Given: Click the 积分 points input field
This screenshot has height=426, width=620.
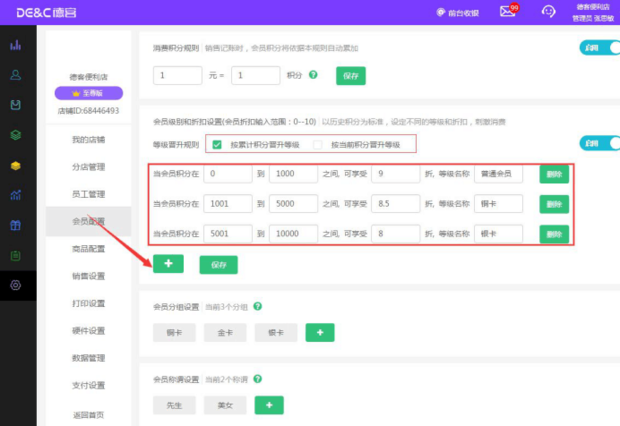Looking at the screenshot, I should pos(255,75).
